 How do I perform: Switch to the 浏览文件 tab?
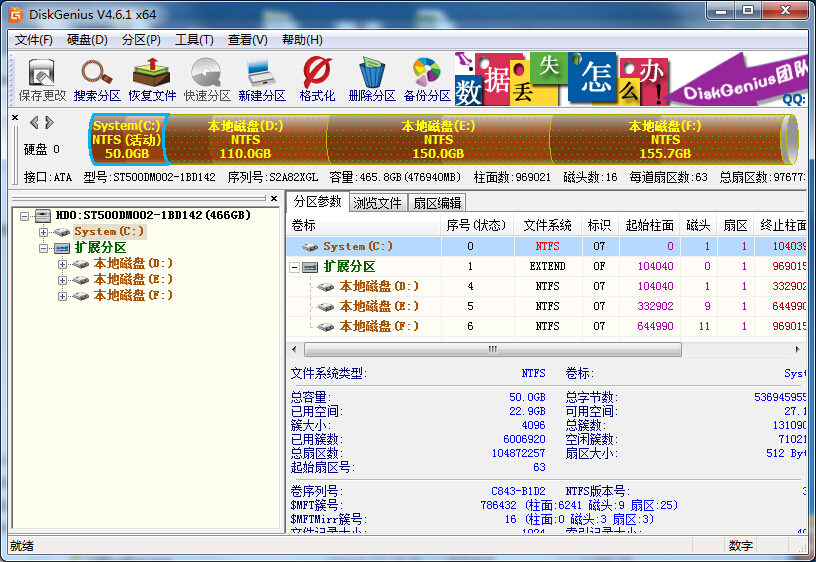(x=377, y=202)
